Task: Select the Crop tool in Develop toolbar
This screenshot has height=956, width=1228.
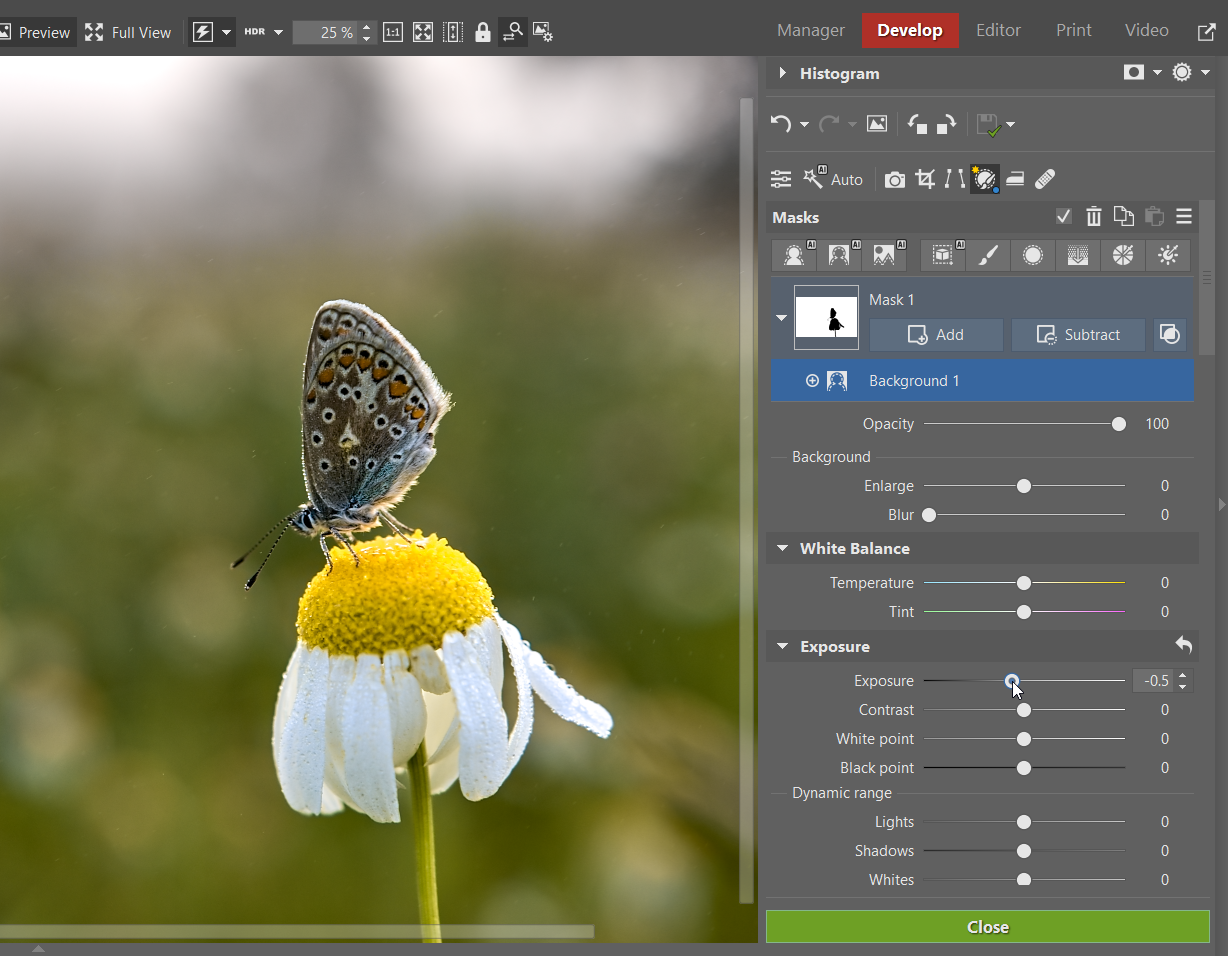Action: click(x=925, y=179)
